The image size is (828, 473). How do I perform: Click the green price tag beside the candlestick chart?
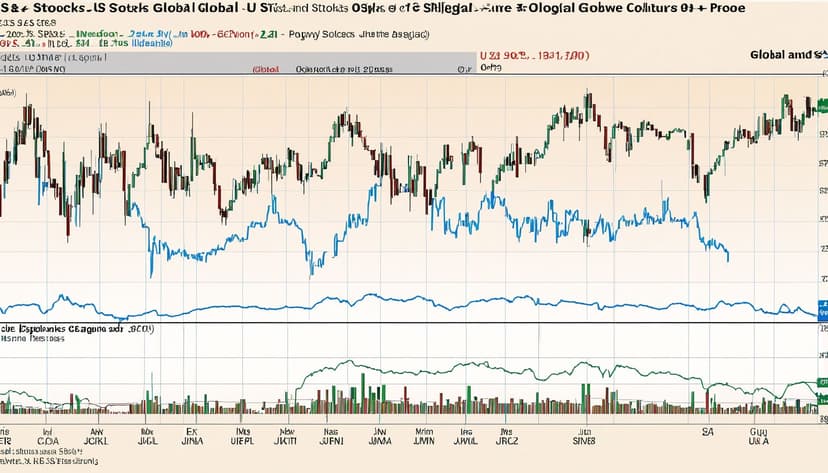pos(822,105)
